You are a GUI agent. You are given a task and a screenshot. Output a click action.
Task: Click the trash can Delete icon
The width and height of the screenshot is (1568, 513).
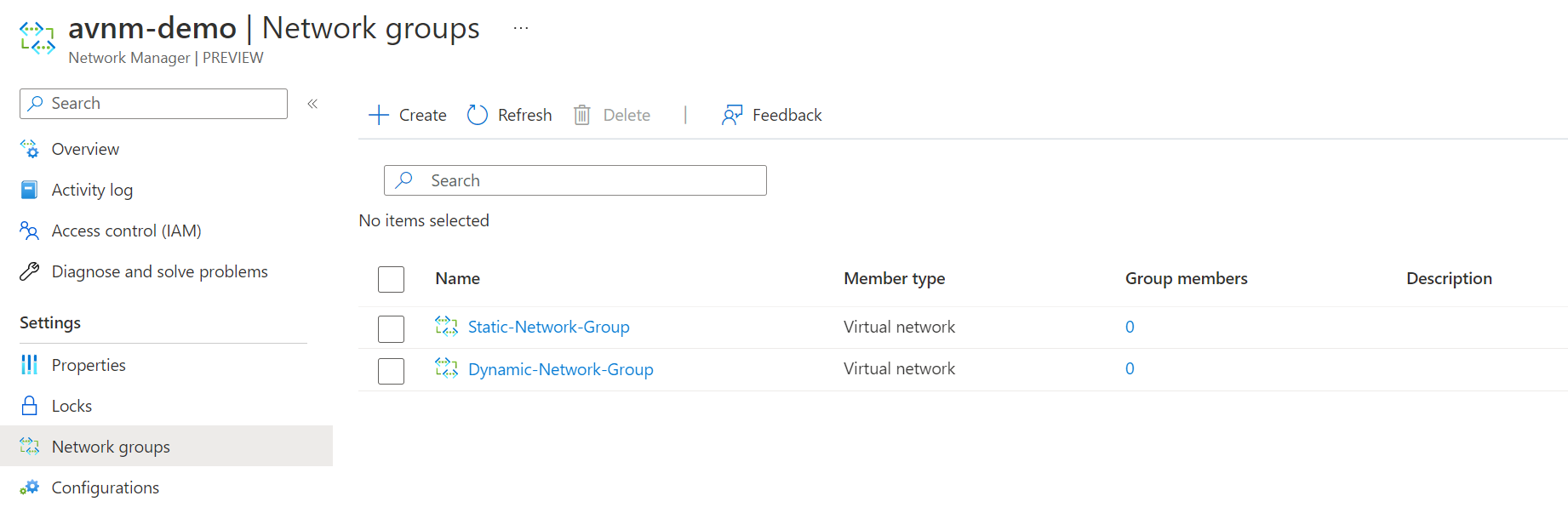coord(582,115)
